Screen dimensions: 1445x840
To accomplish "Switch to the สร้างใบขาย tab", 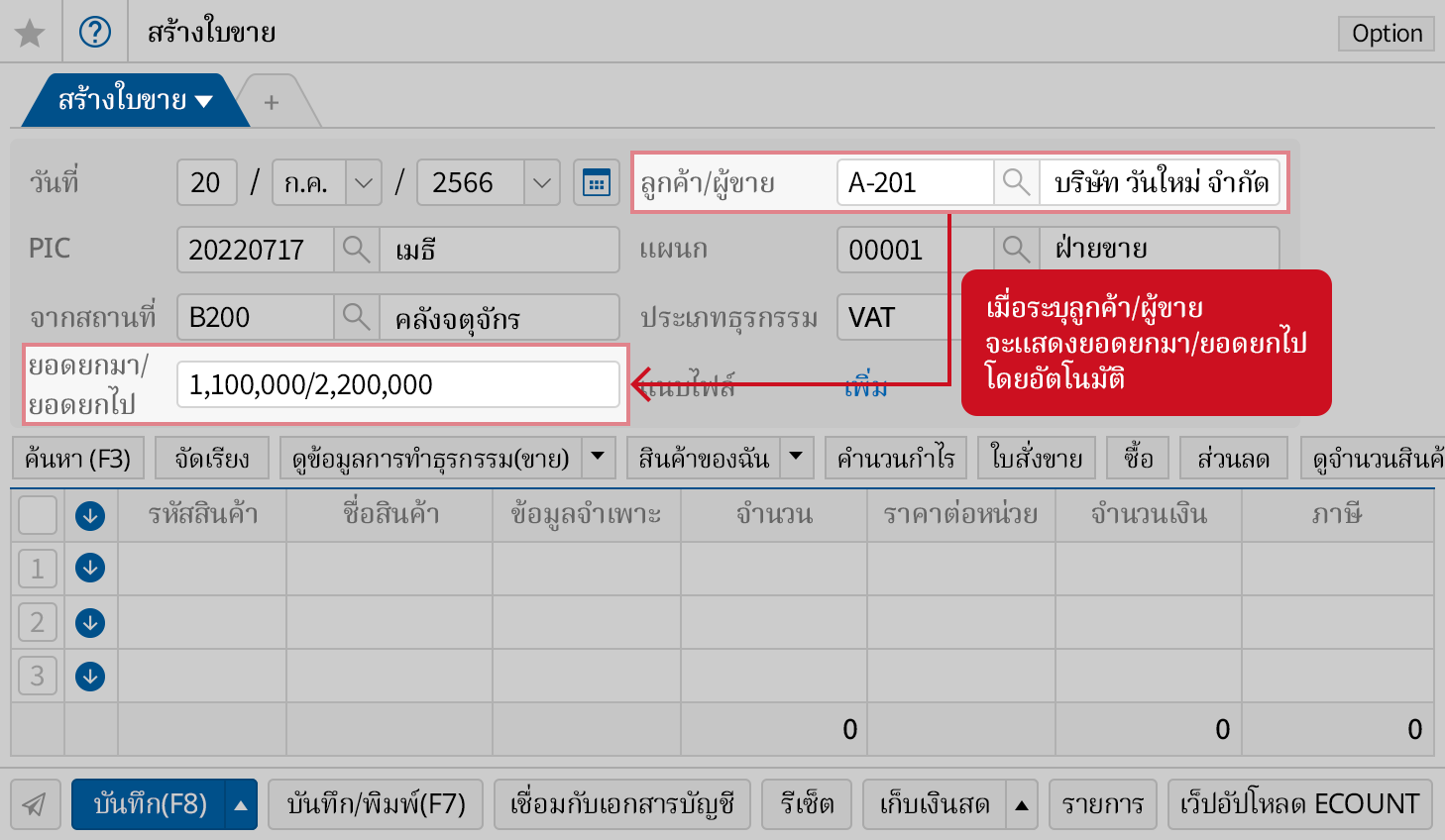I will (134, 101).
